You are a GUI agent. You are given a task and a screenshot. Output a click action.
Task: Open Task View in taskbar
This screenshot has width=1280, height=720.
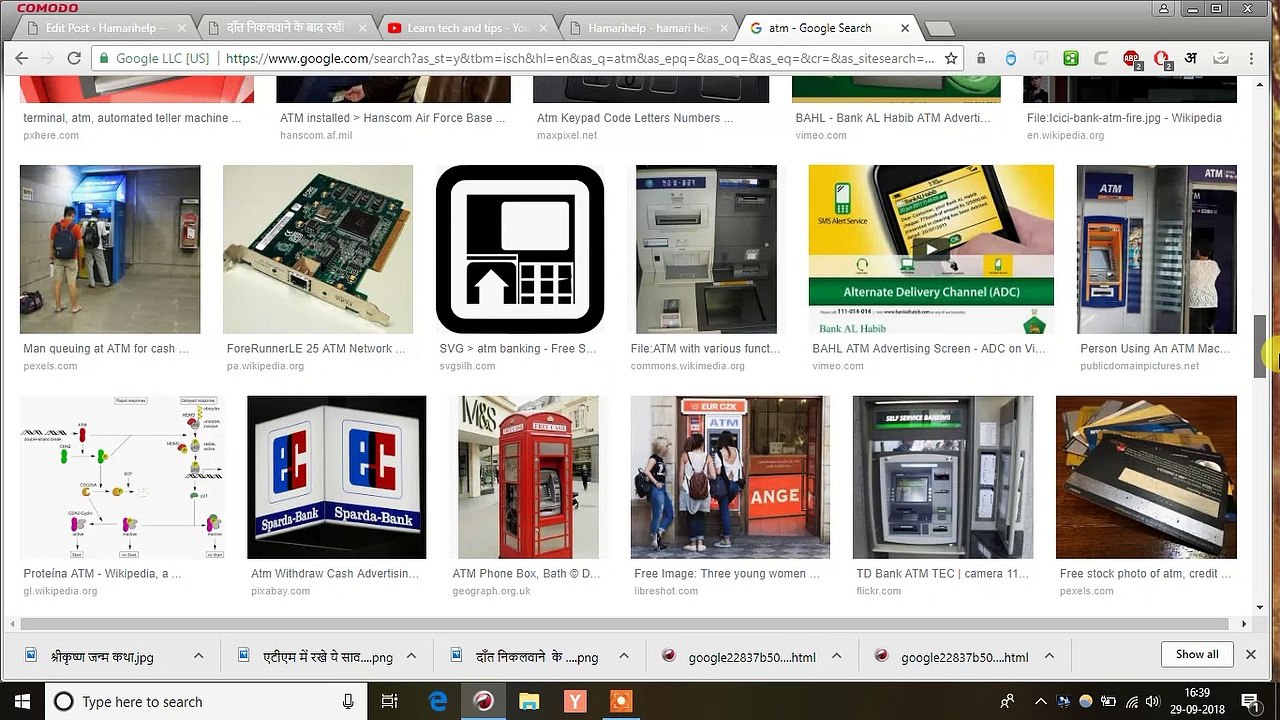tap(390, 702)
